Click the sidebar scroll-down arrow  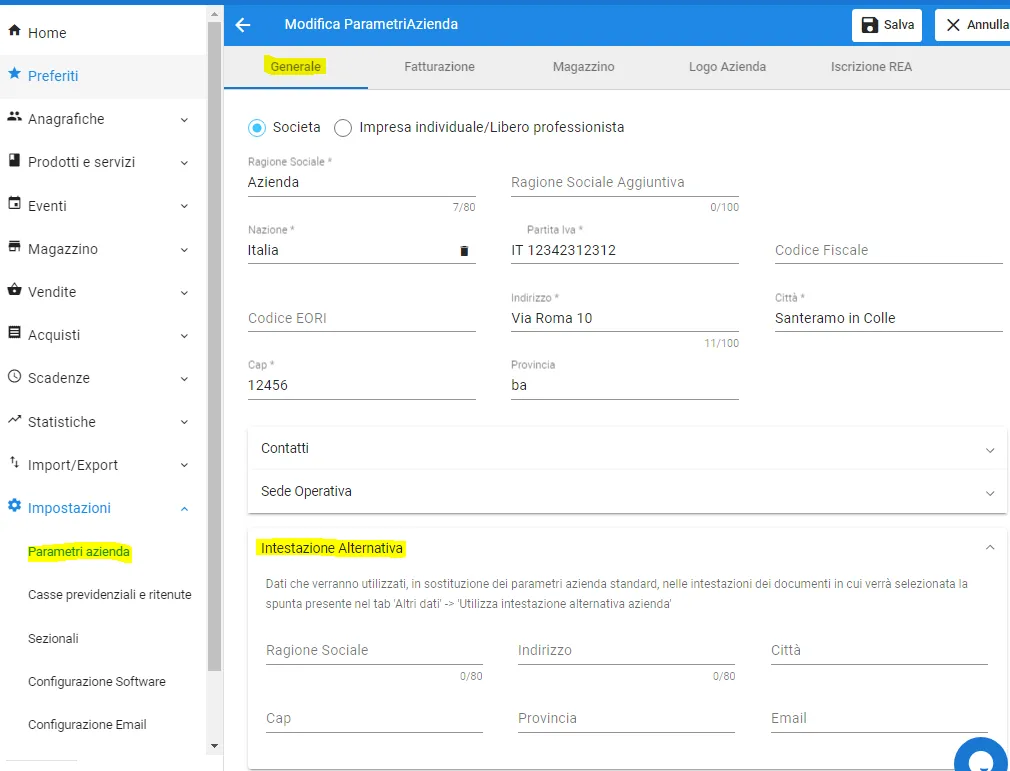tap(214, 746)
